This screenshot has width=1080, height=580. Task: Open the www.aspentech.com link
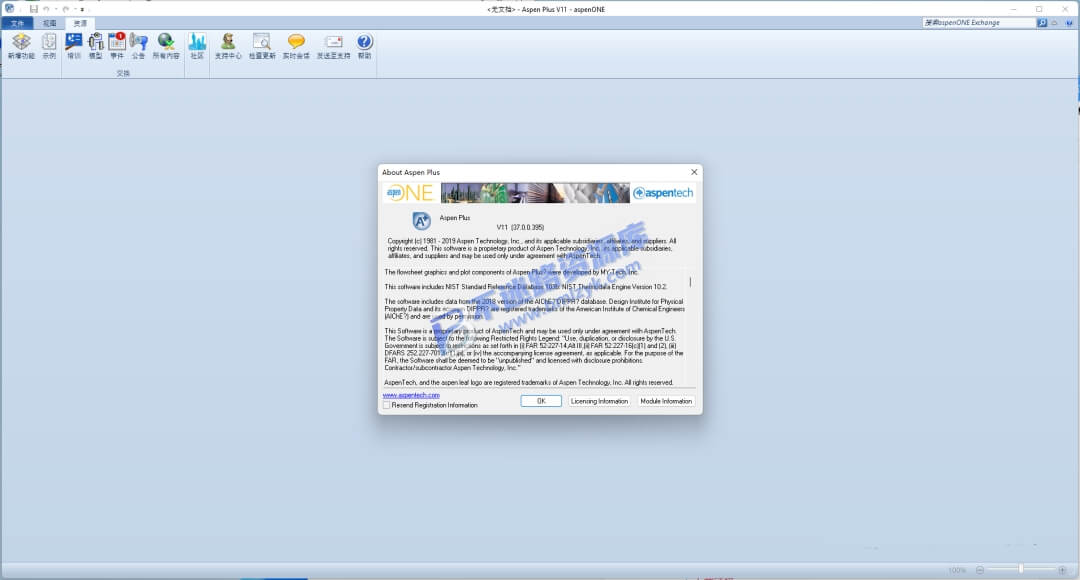pos(411,395)
